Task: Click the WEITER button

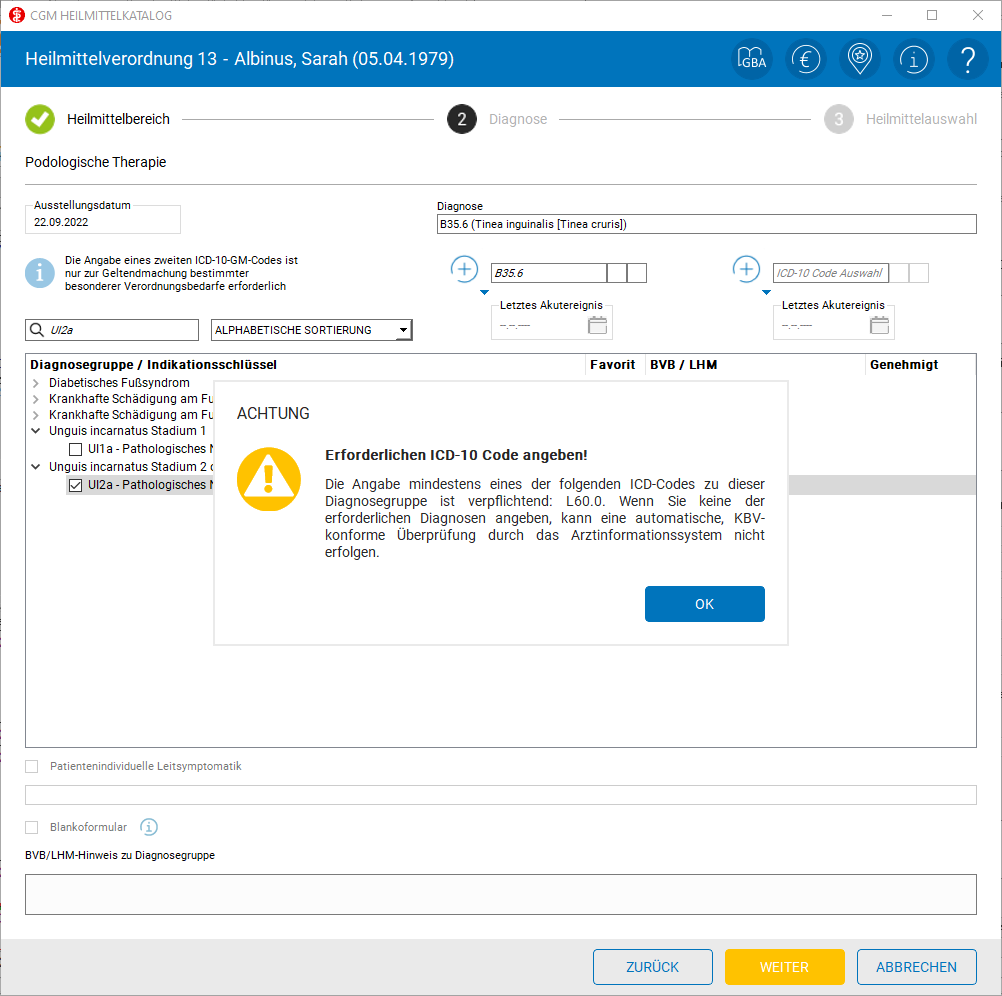Action: pos(784,967)
